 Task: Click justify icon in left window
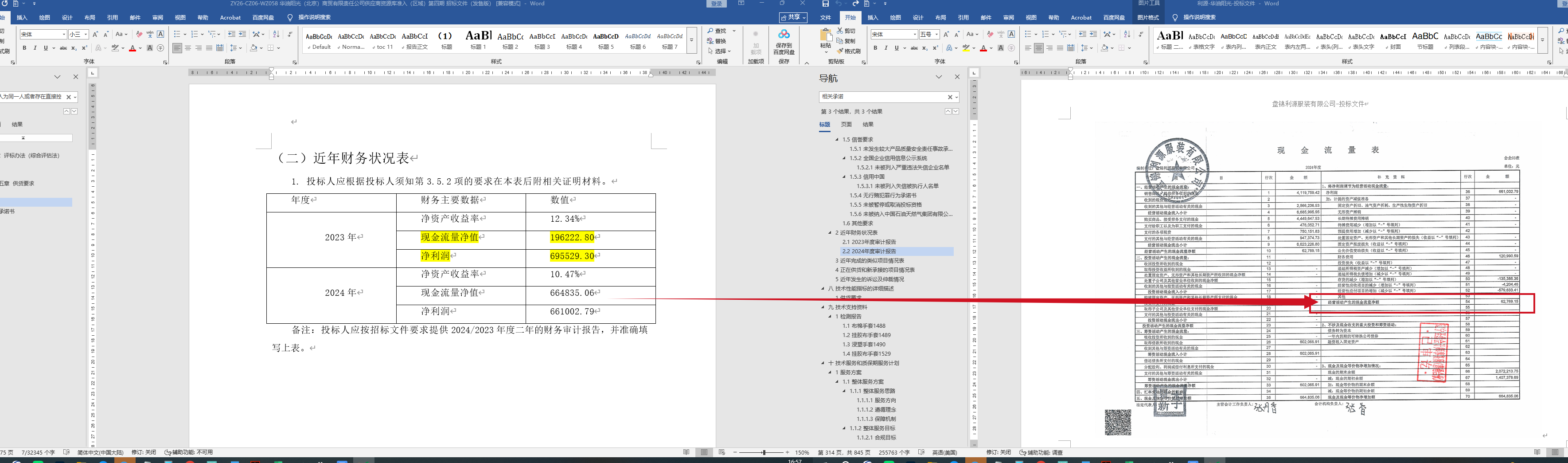(x=209, y=48)
